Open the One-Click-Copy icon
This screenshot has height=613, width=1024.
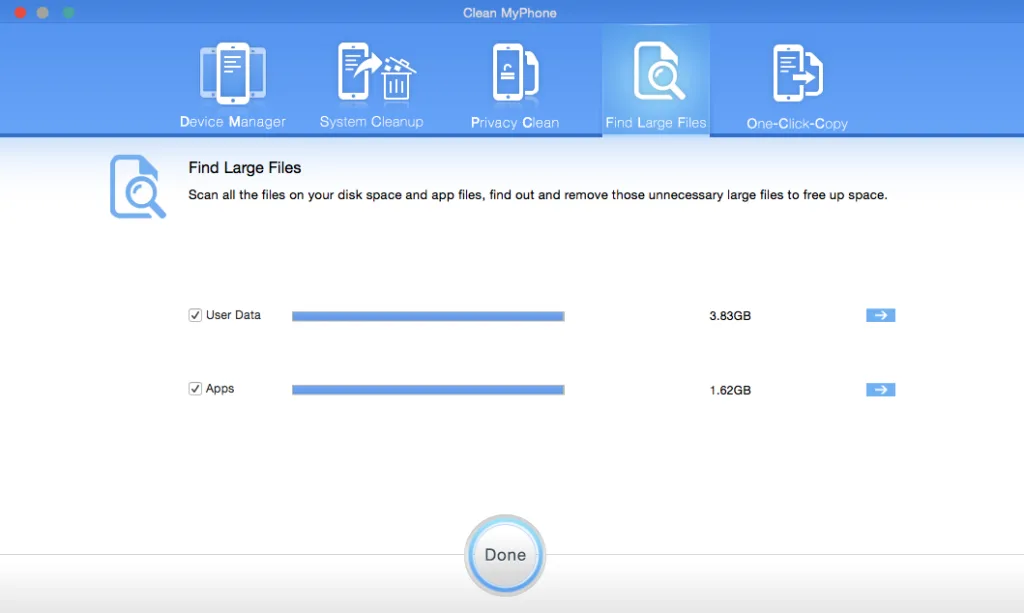[797, 73]
